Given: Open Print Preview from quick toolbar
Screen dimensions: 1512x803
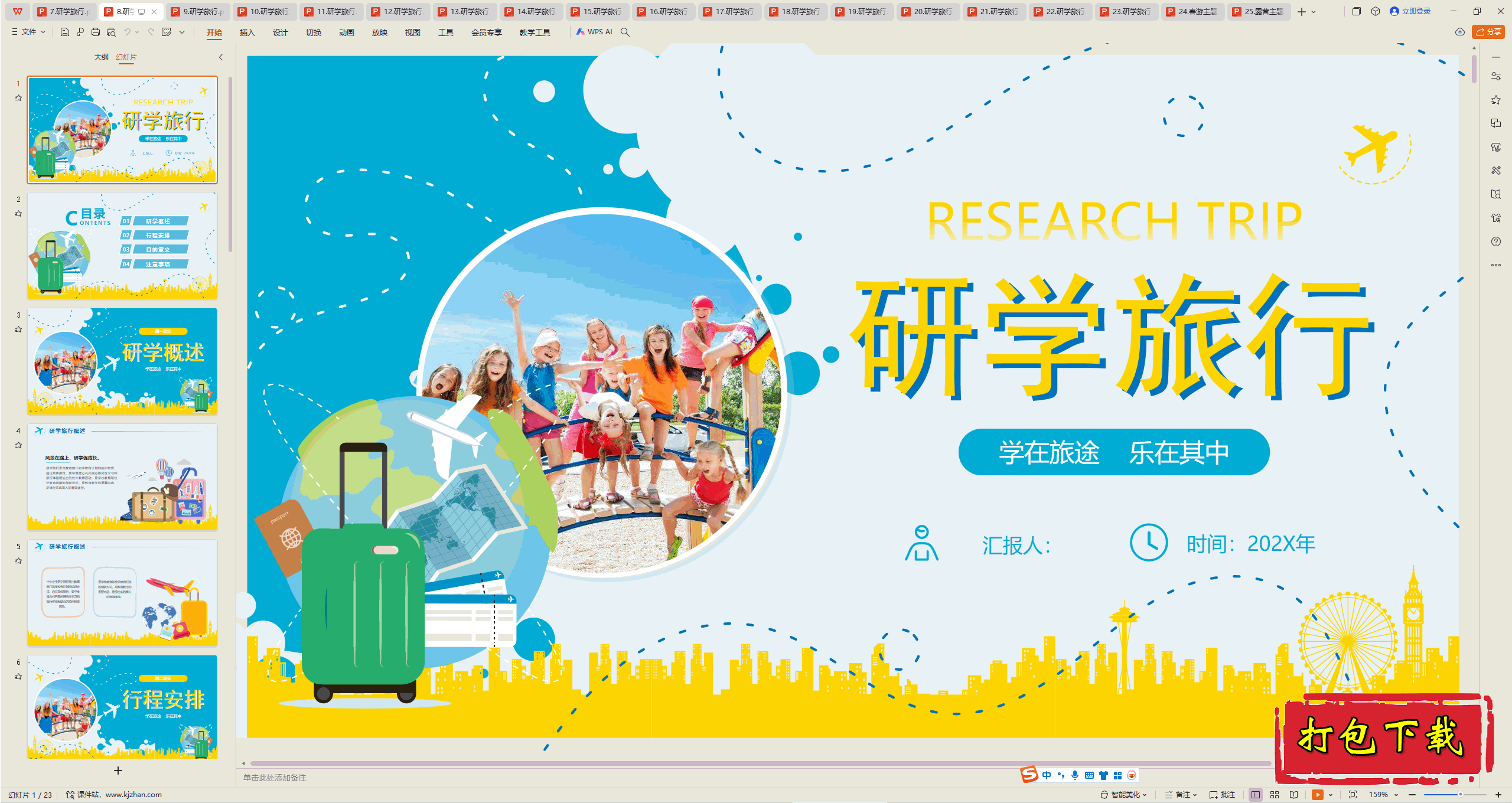Looking at the screenshot, I should (x=111, y=32).
